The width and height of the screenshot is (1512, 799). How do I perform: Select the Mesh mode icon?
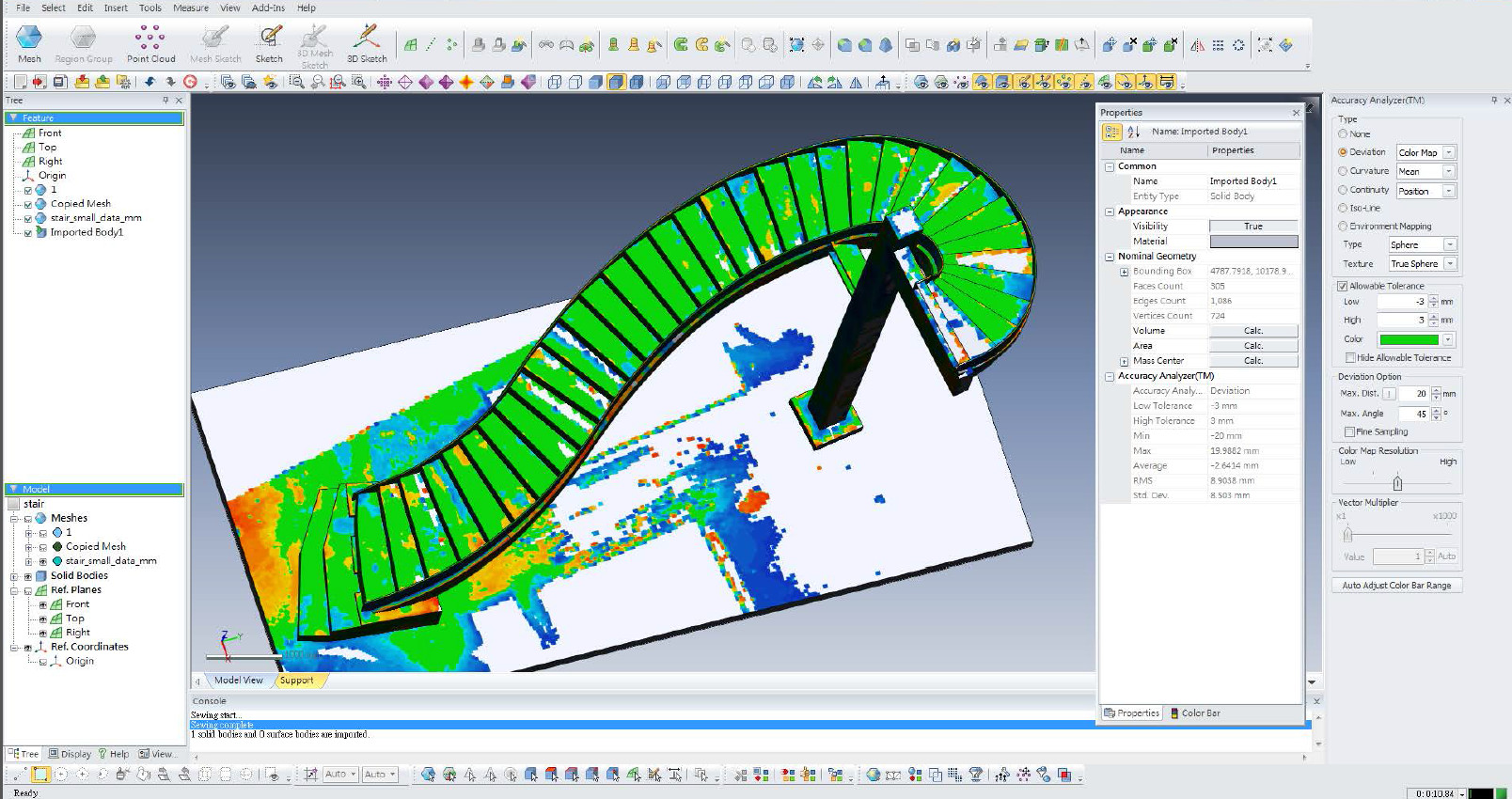tap(29, 39)
